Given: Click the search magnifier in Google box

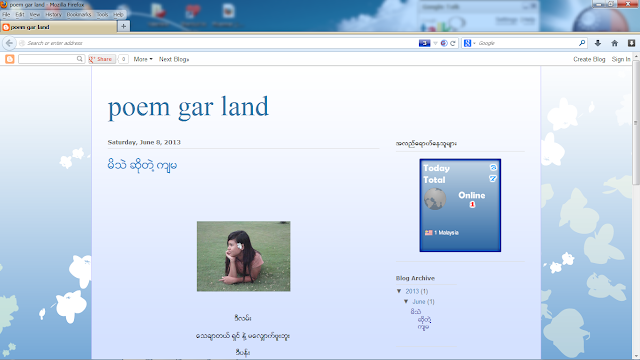Looking at the screenshot, I should [x=582, y=42].
